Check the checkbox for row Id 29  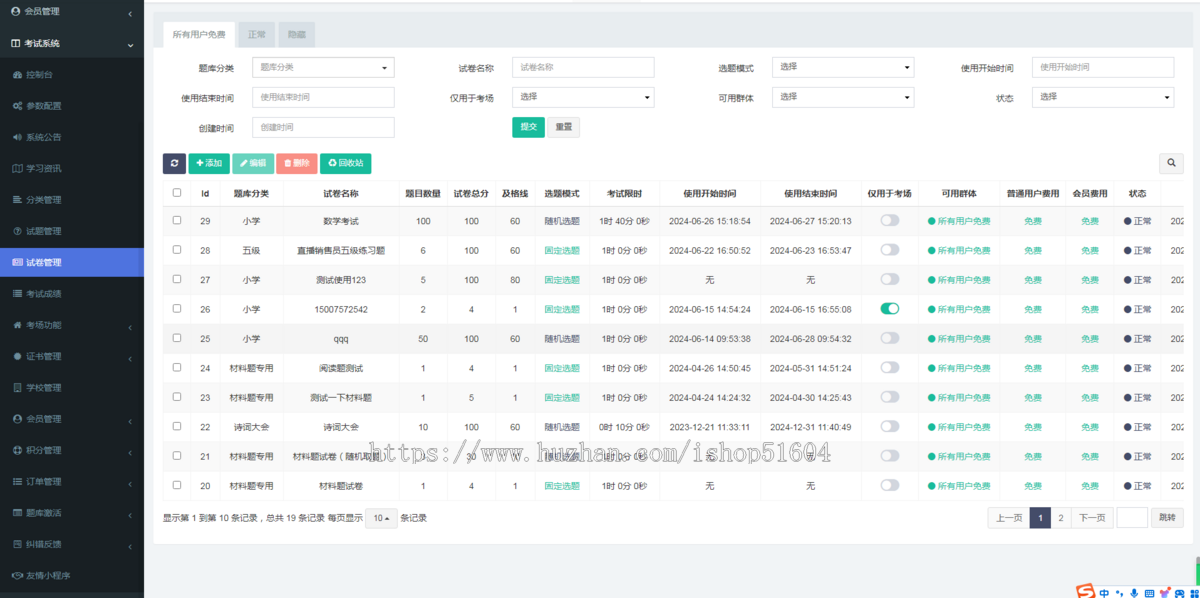(177, 220)
